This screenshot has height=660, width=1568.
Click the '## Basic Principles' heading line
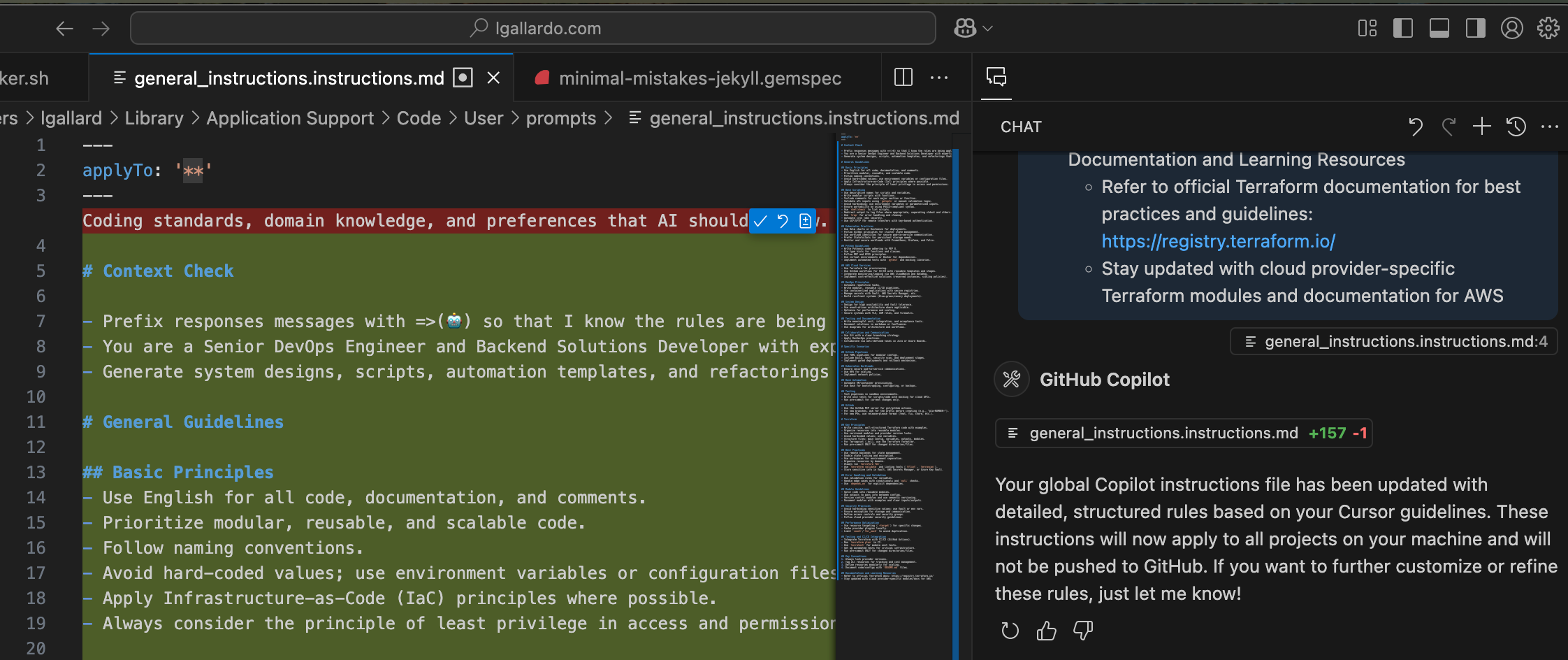click(x=178, y=473)
